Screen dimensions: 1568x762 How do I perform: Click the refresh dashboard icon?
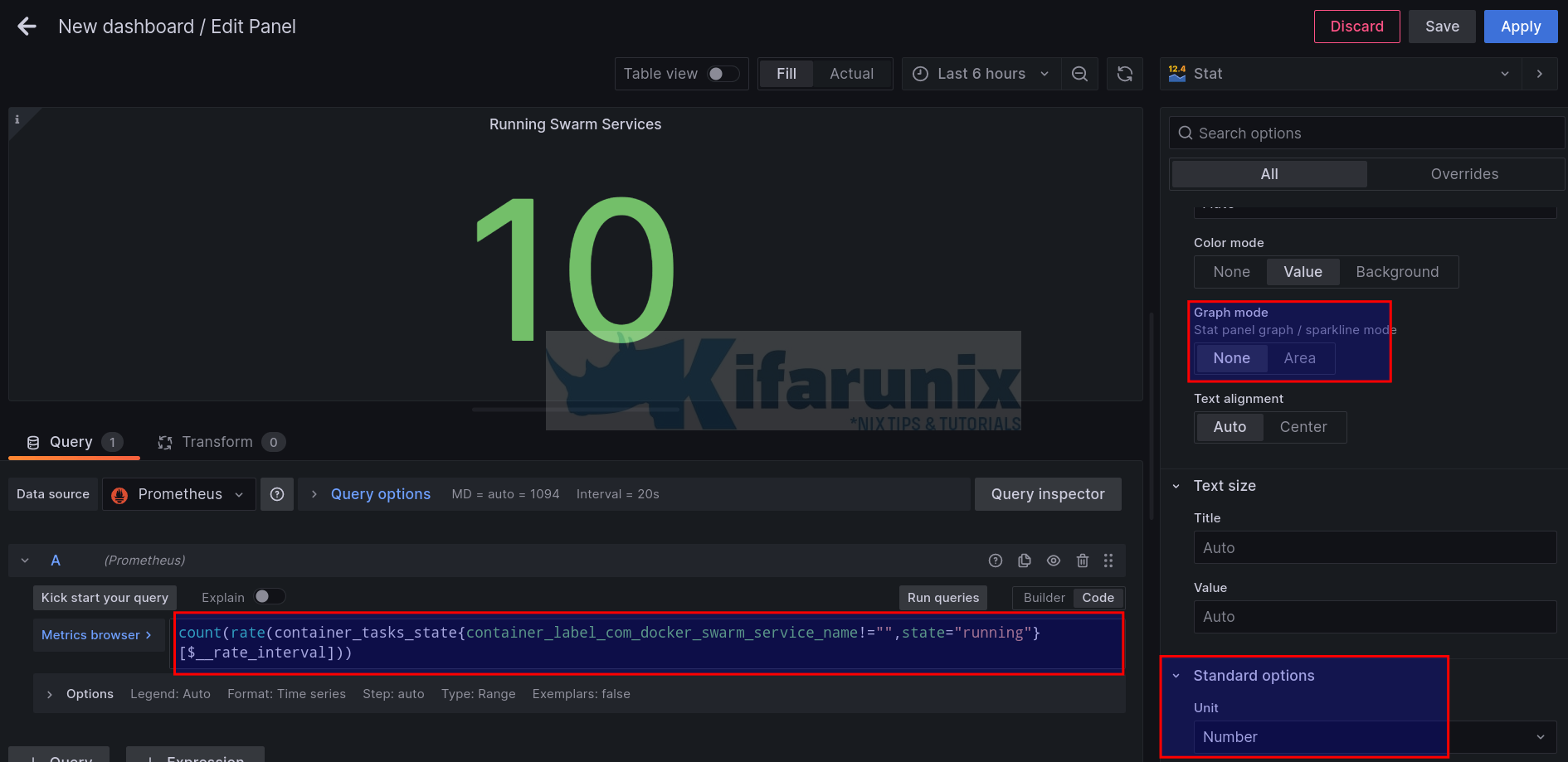pyautogui.click(x=1124, y=74)
